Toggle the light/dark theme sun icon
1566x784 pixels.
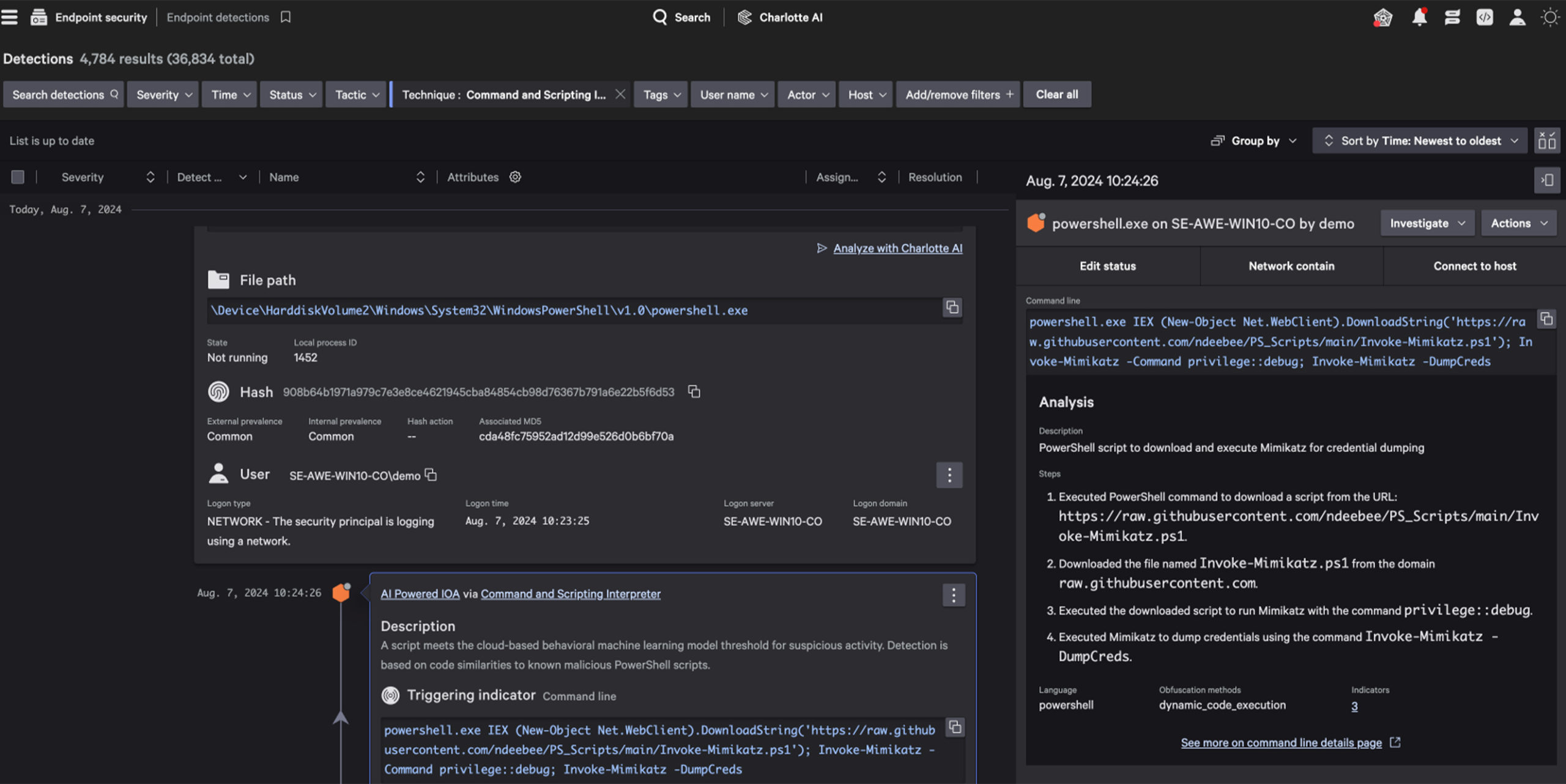1550,17
